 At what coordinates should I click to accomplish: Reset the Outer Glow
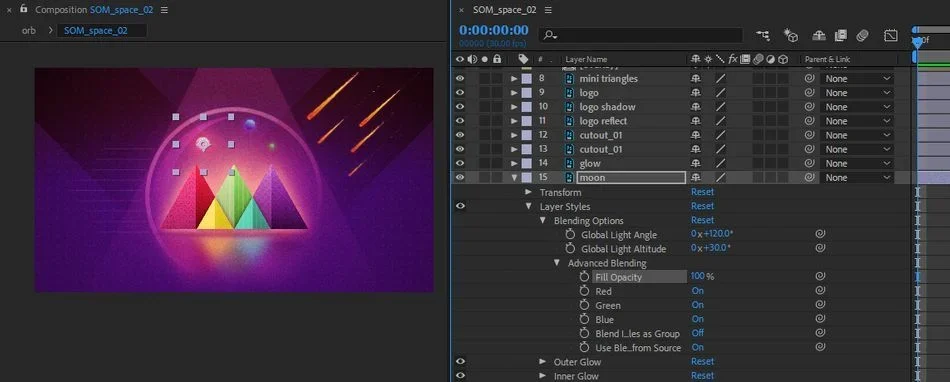point(702,361)
